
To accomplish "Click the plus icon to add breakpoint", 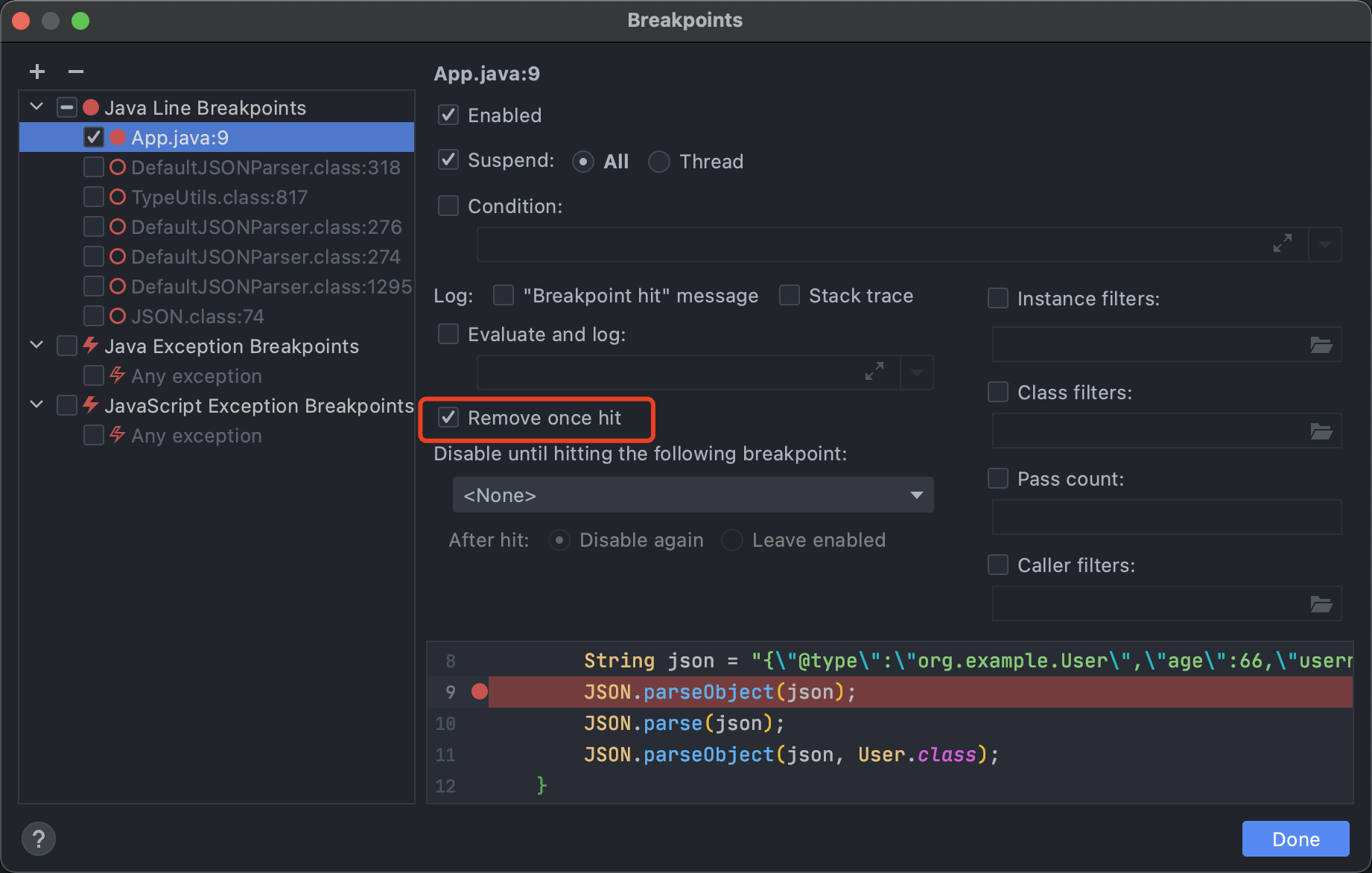I will [x=37, y=72].
